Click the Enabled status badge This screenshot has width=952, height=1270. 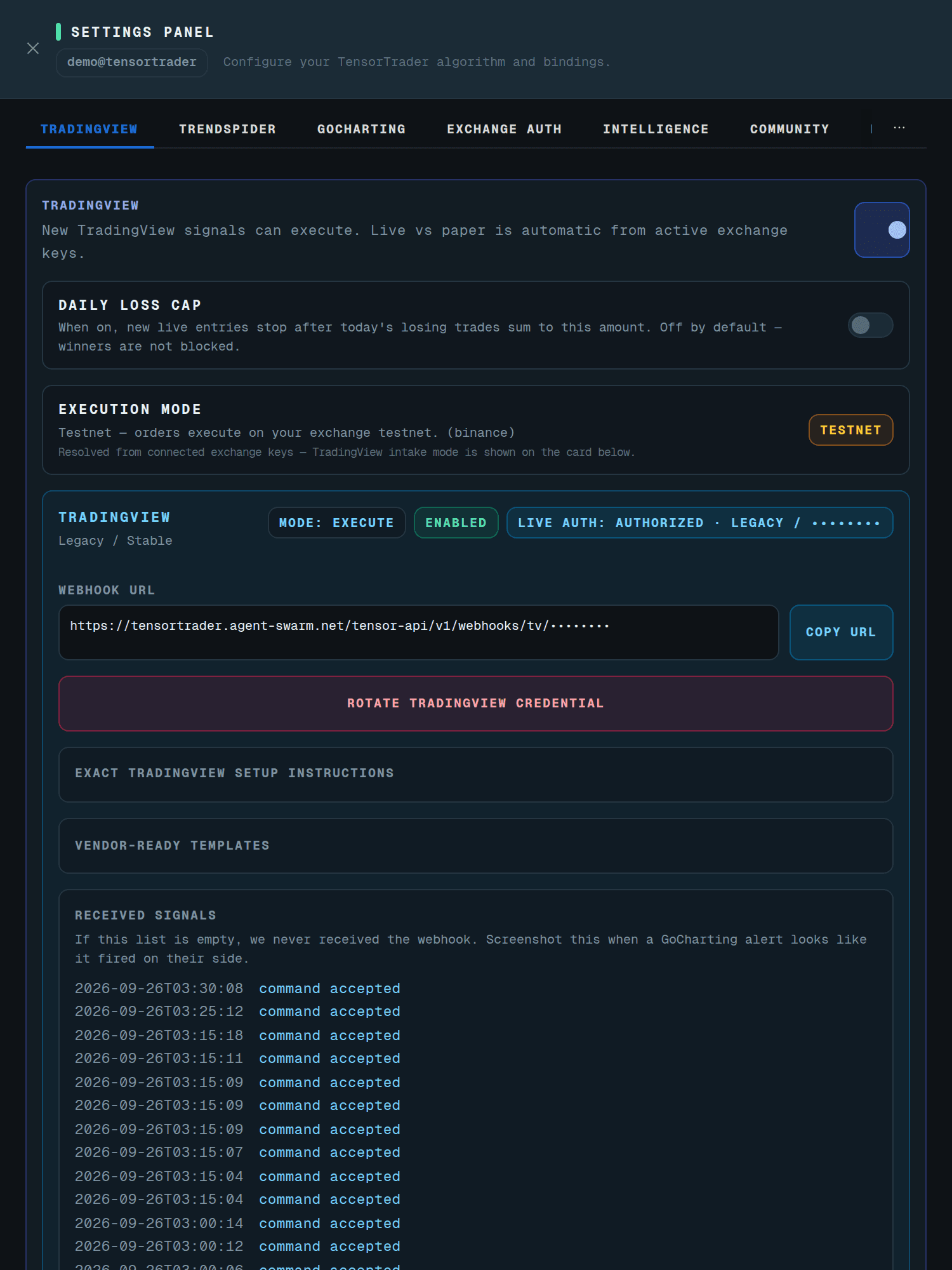[456, 523]
